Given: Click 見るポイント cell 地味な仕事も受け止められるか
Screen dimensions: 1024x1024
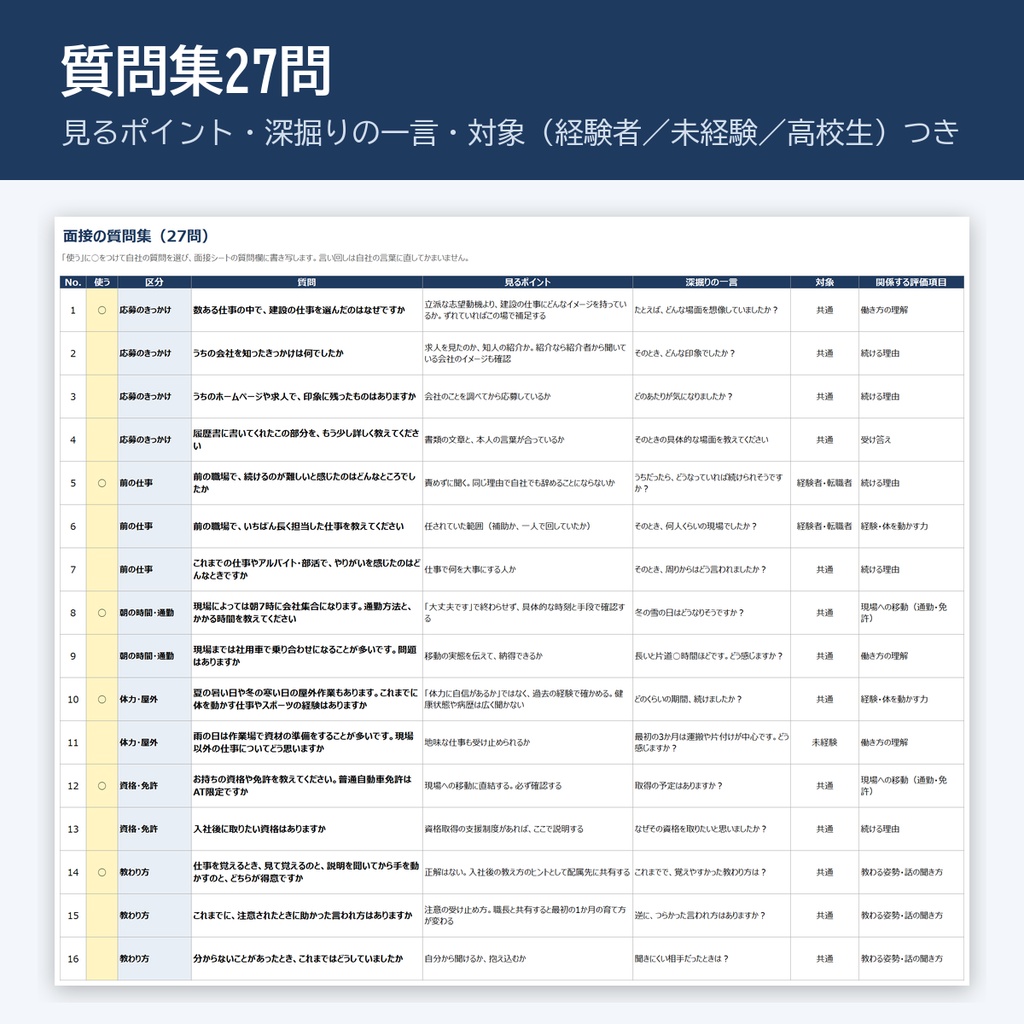Looking at the screenshot, I should pyautogui.click(x=528, y=743).
